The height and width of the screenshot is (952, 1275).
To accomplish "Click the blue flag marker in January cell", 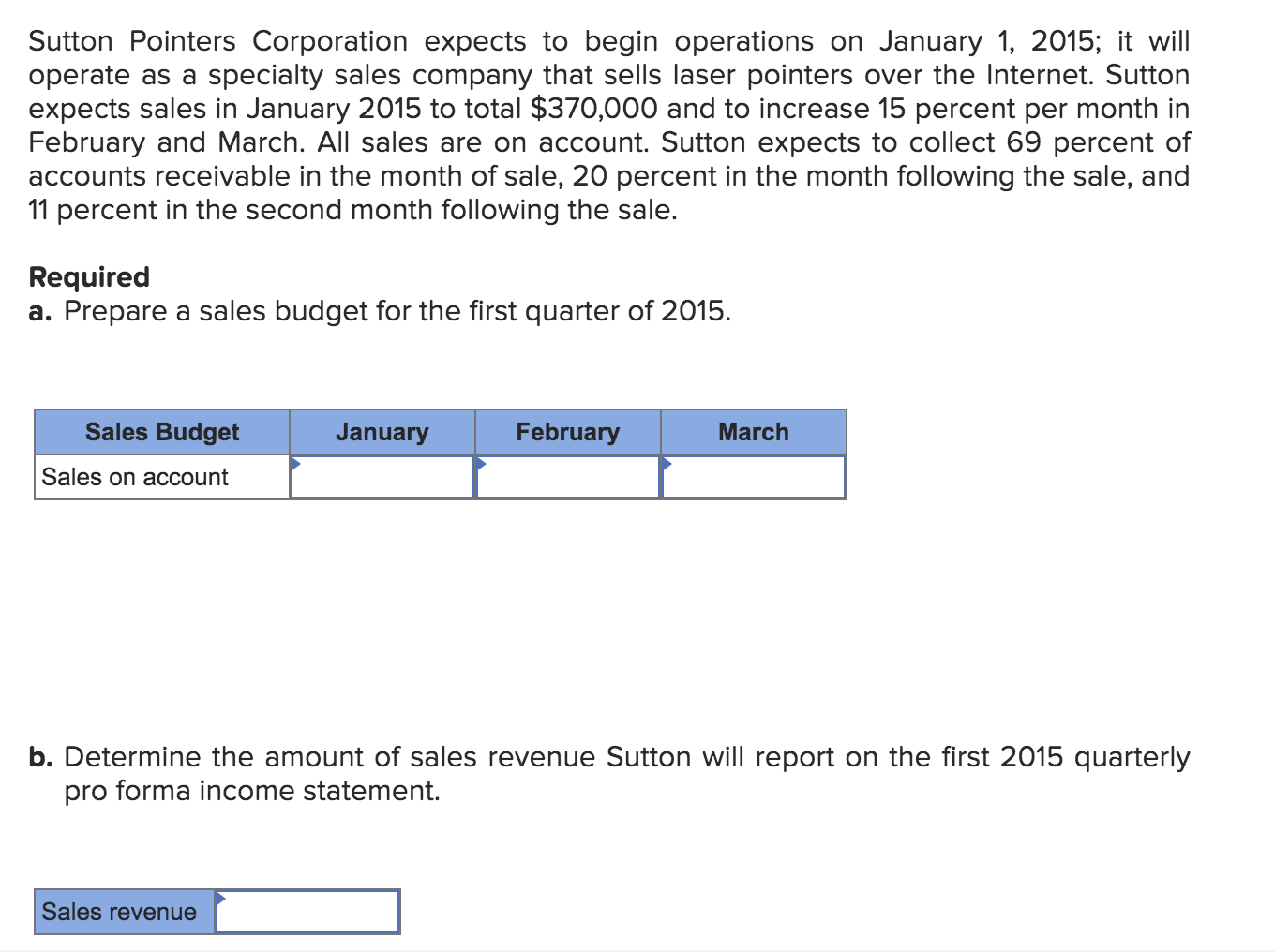I will click(x=296, y=461).
